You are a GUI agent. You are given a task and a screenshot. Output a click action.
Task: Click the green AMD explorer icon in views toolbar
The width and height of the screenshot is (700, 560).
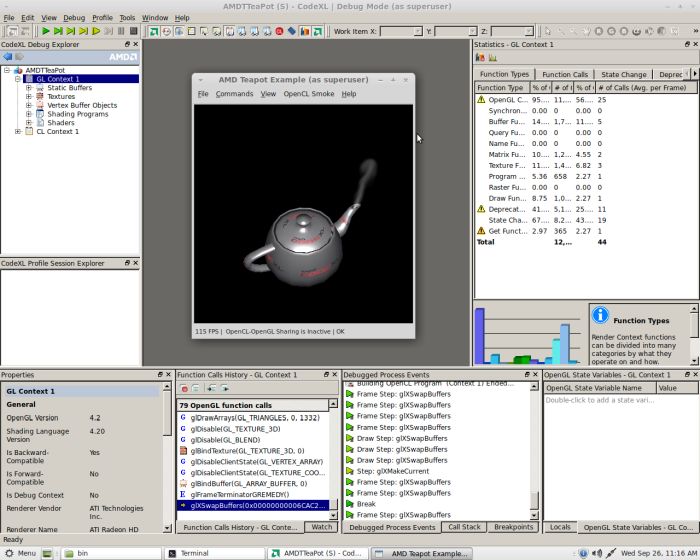(154, 31)
